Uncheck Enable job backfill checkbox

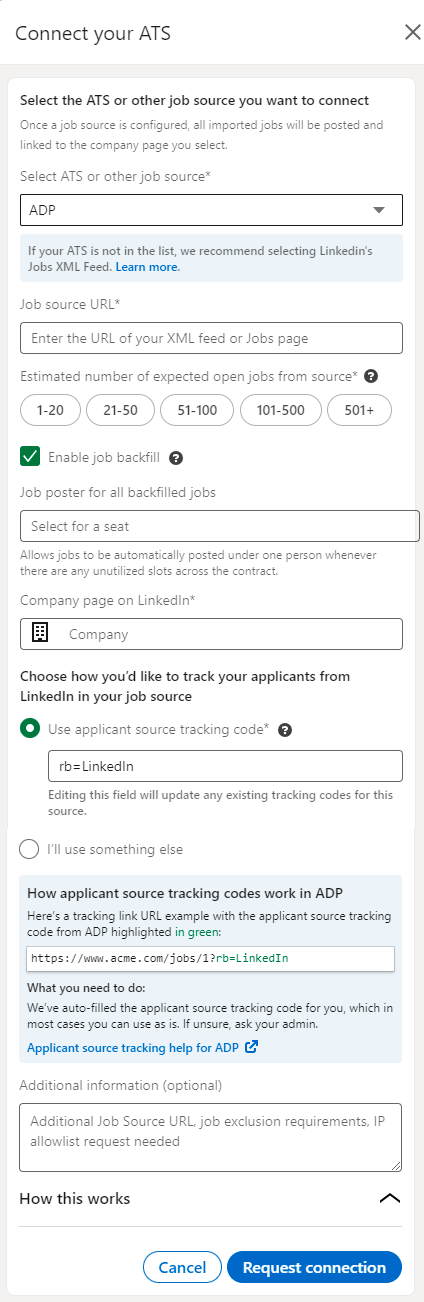click(x=30, y=457)
